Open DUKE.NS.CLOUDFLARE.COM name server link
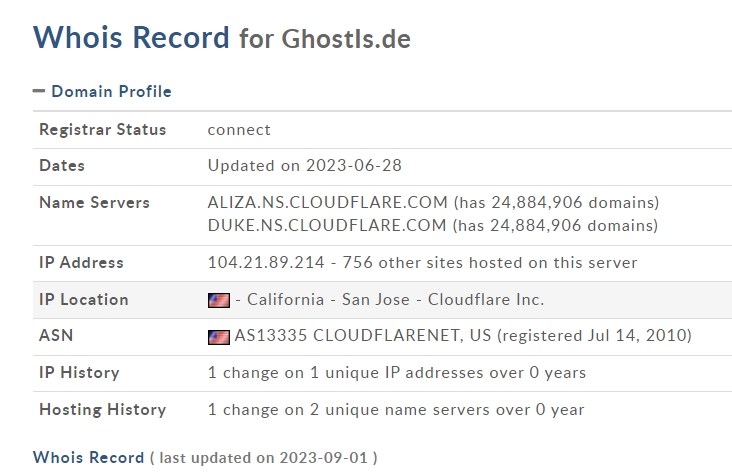 327,225
